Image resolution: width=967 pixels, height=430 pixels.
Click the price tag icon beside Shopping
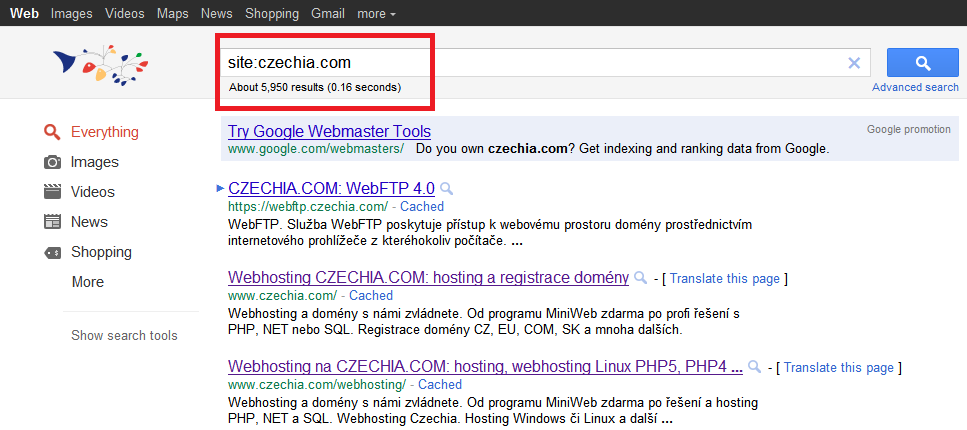tap(52, 252)
